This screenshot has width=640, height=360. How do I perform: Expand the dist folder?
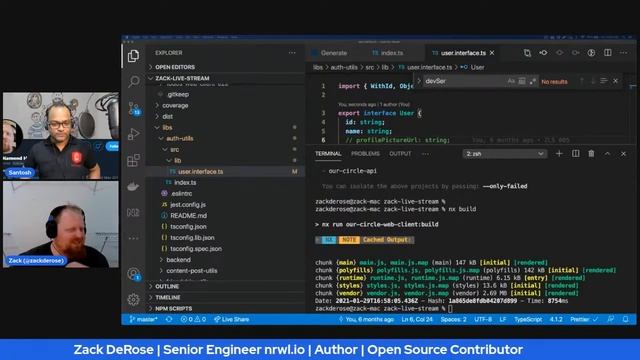tap(167, 116)
